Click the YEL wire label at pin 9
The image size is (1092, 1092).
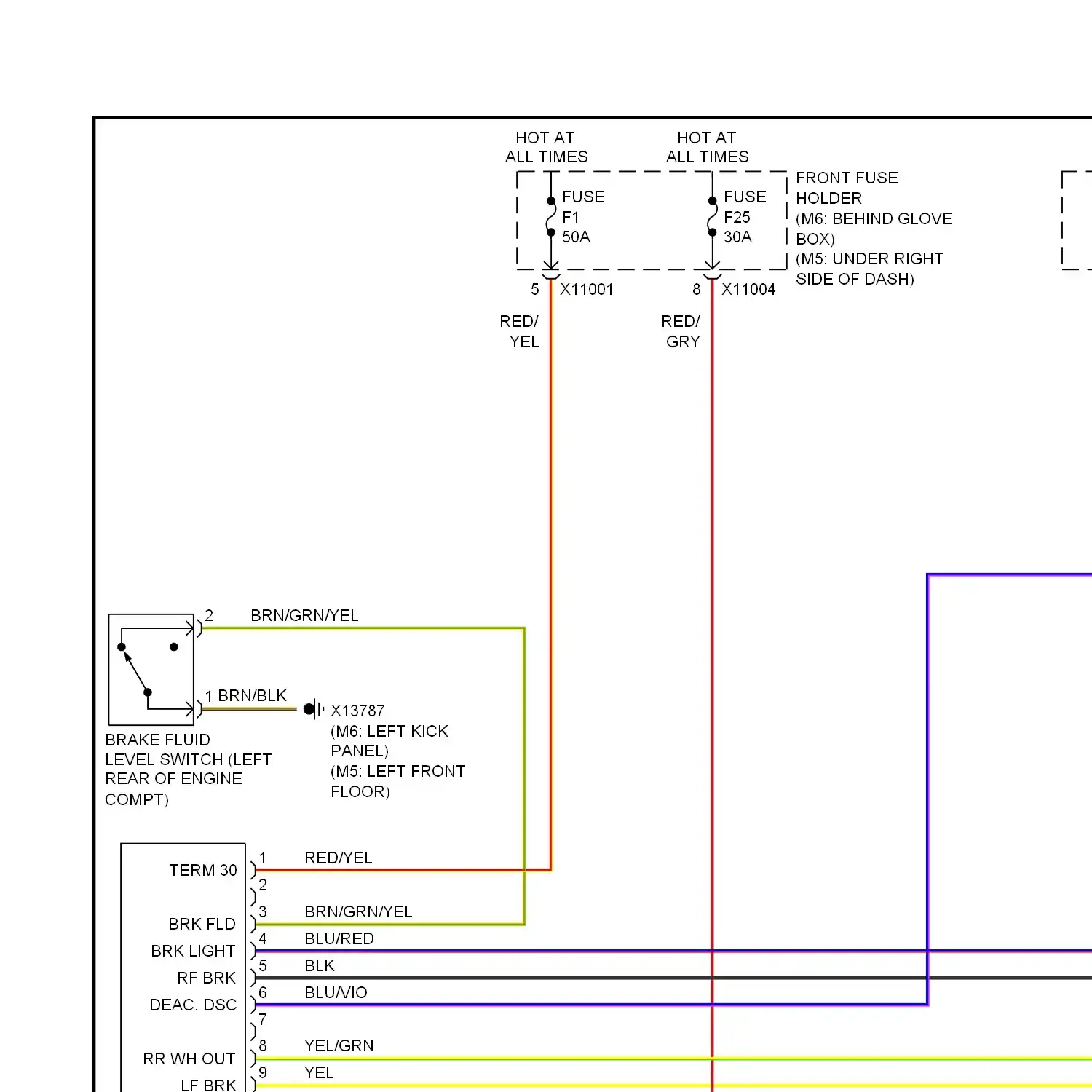click(319, 1073)
